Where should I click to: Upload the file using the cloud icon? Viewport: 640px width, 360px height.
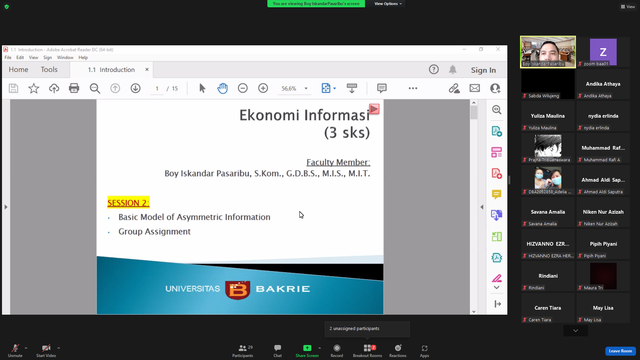pyautogui.click(x=54, y=88)
